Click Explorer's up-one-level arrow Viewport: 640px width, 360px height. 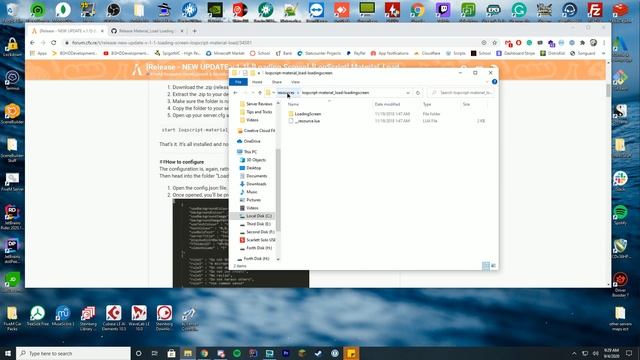click(260, 93)
